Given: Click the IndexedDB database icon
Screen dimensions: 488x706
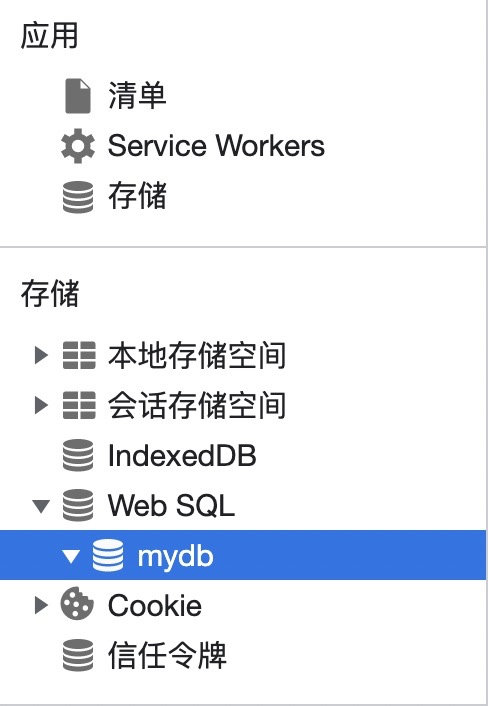Looking at the screenshot, I should 78,455.
